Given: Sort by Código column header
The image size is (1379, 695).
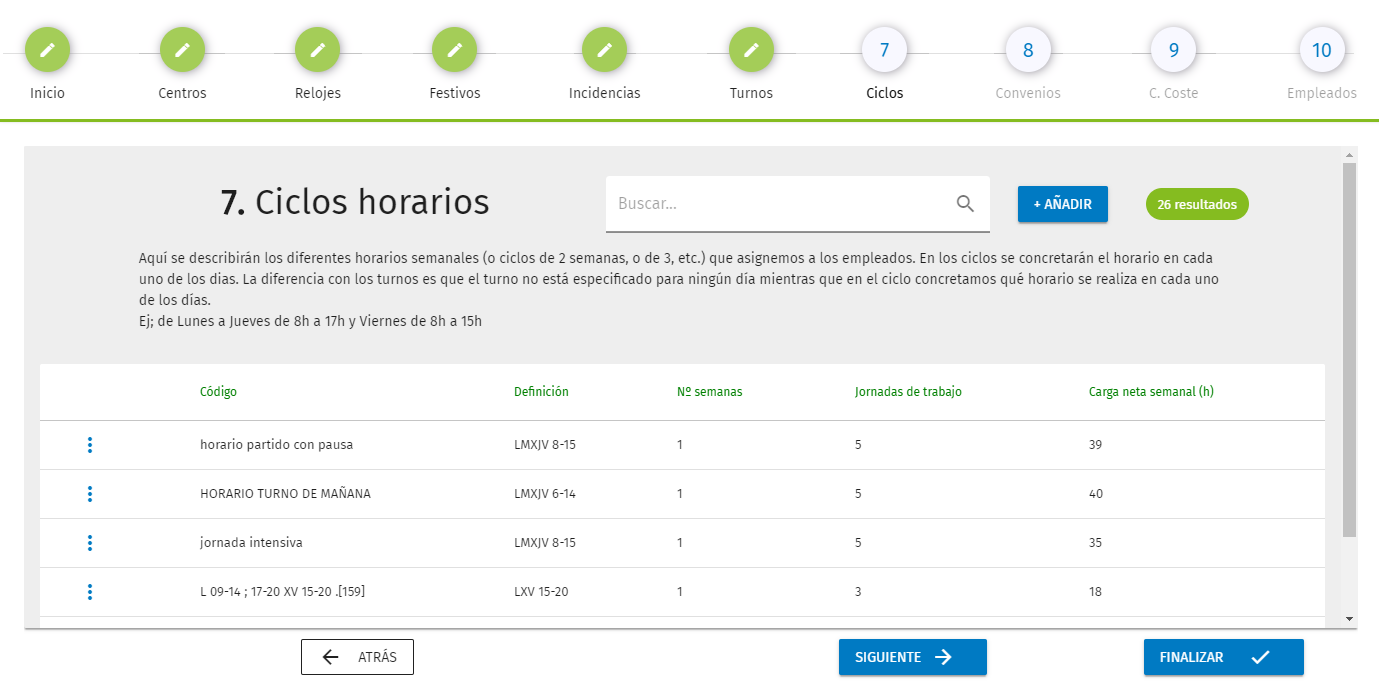Looking at the screenshot, I should 218,392.
